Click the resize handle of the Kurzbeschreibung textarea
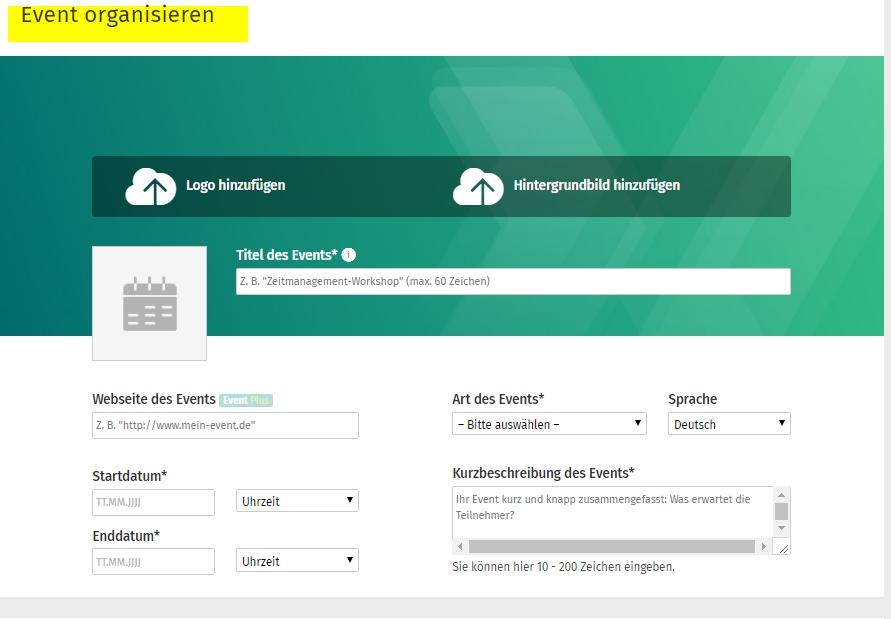 coord(782,547)
